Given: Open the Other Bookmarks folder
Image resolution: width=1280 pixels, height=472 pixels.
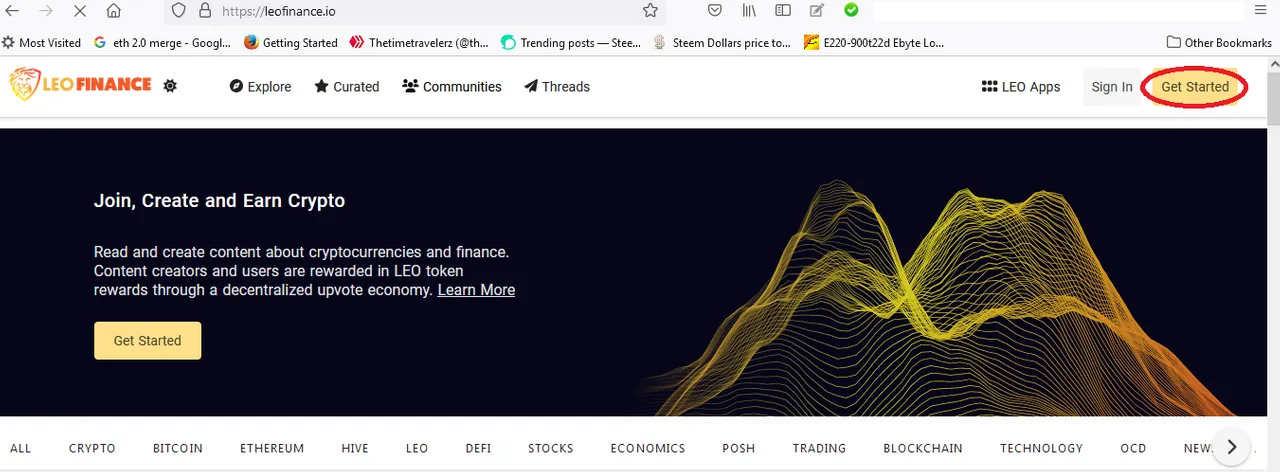Looking at the screenshot, I should click(1219, 42).
